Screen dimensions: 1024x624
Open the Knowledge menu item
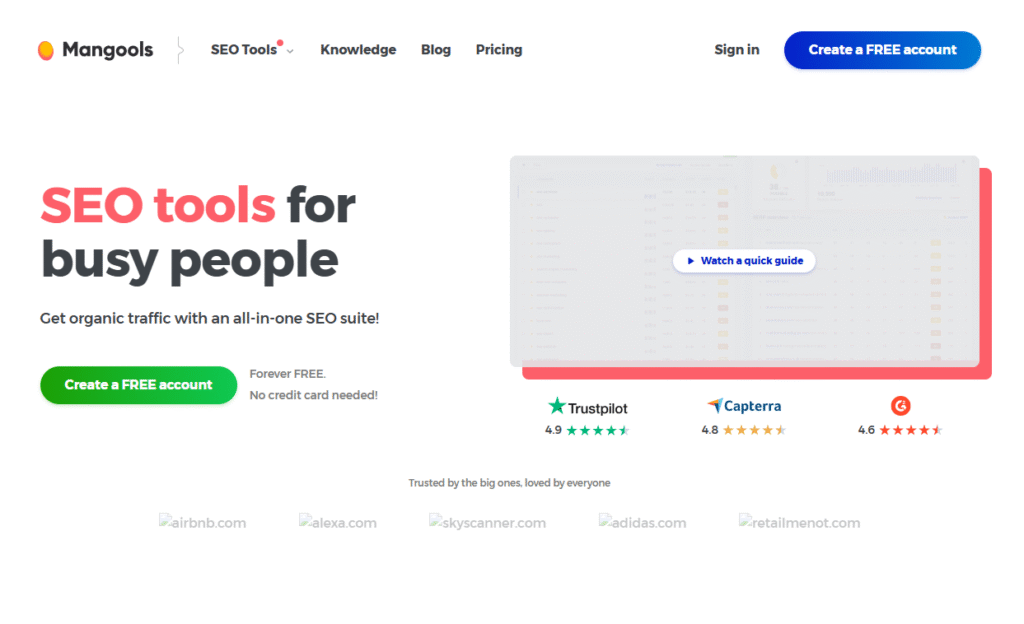tap(358, 50)
